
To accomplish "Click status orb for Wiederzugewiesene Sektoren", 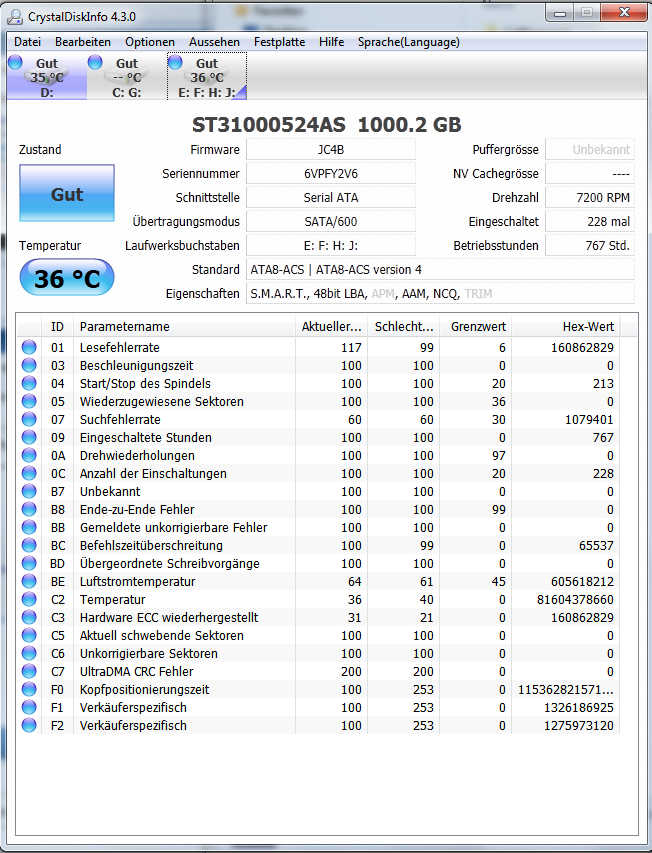I will tap(29, 401).
